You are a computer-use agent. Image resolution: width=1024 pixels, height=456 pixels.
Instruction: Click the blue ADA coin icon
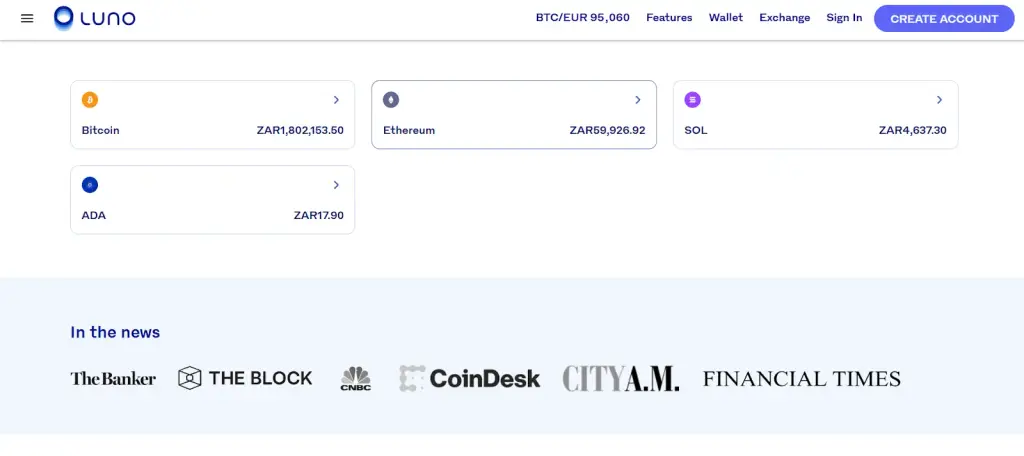click(x=90, y=185)
